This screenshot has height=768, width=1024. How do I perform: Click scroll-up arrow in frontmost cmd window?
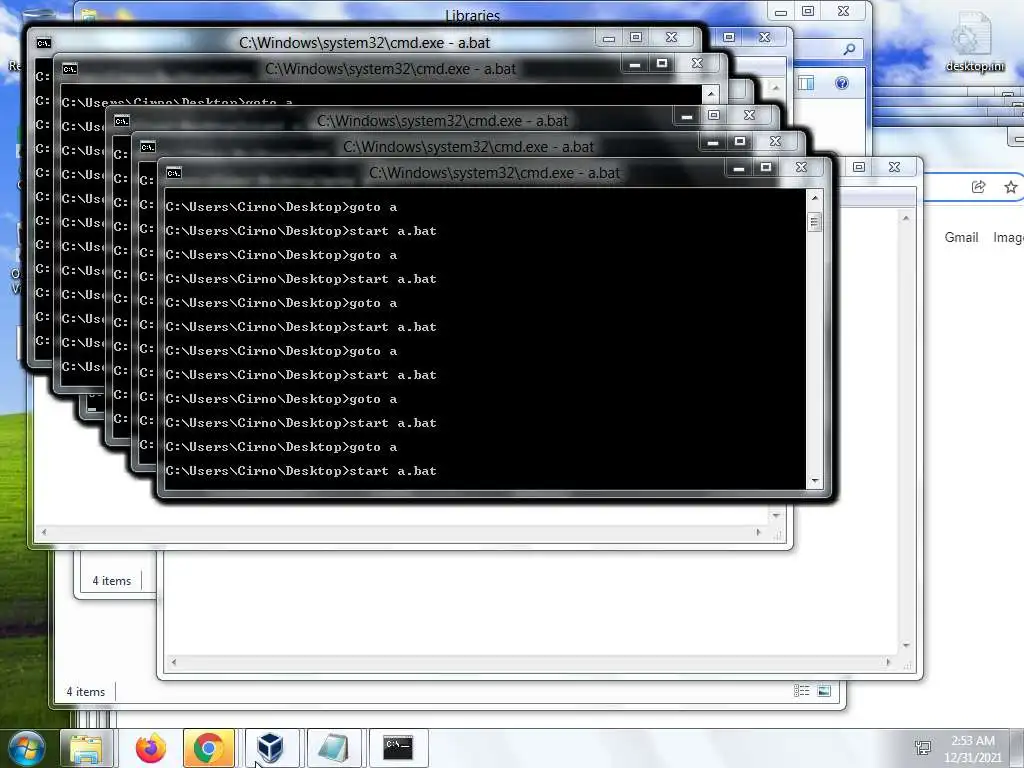point(814,197)
